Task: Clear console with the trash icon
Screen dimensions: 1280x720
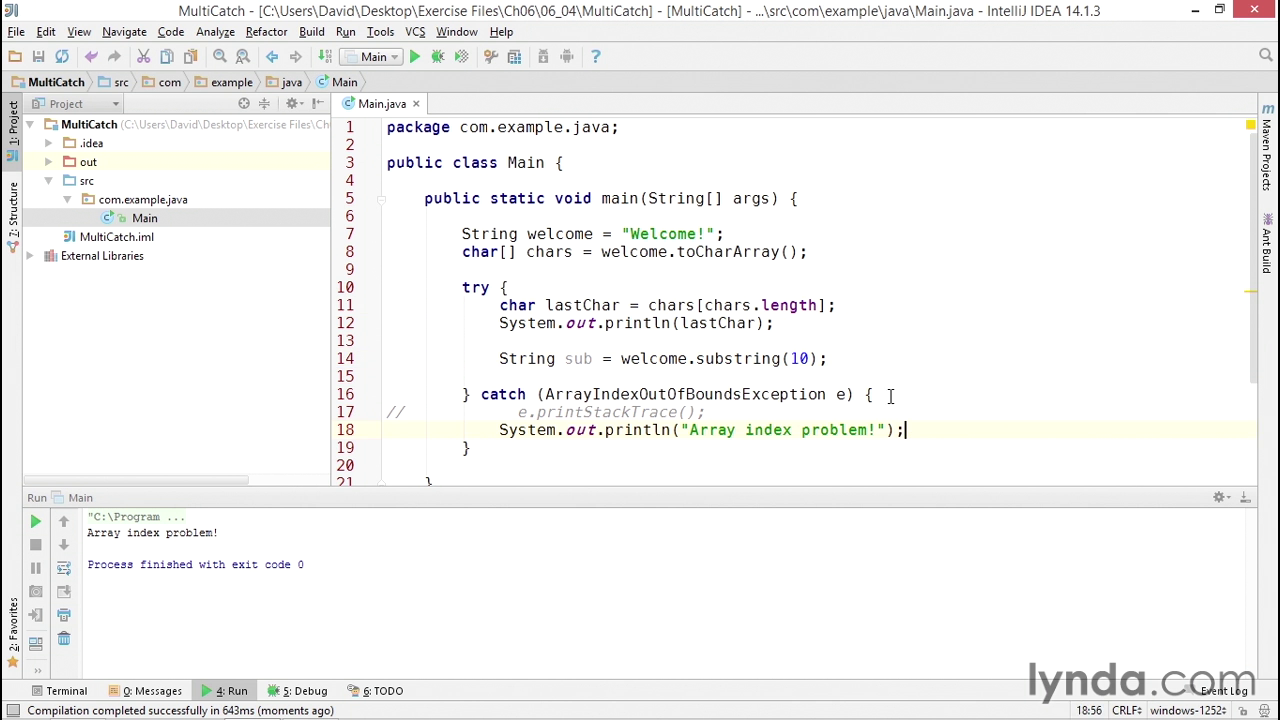Action: click(x=64, y=638)
